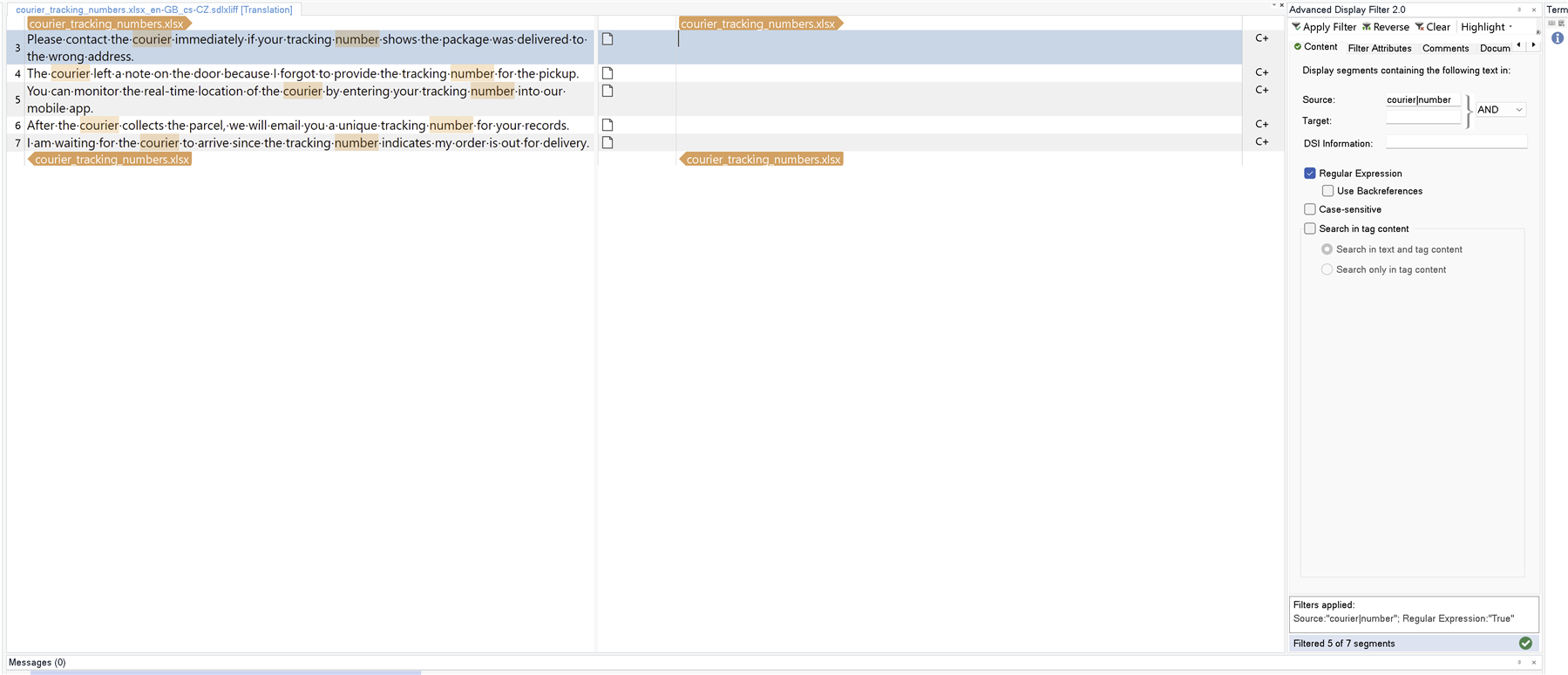The width and height of the screenshot is (1568, 675).
Task: Click the target cell of segment 4
Action: [x=959, y=73]
